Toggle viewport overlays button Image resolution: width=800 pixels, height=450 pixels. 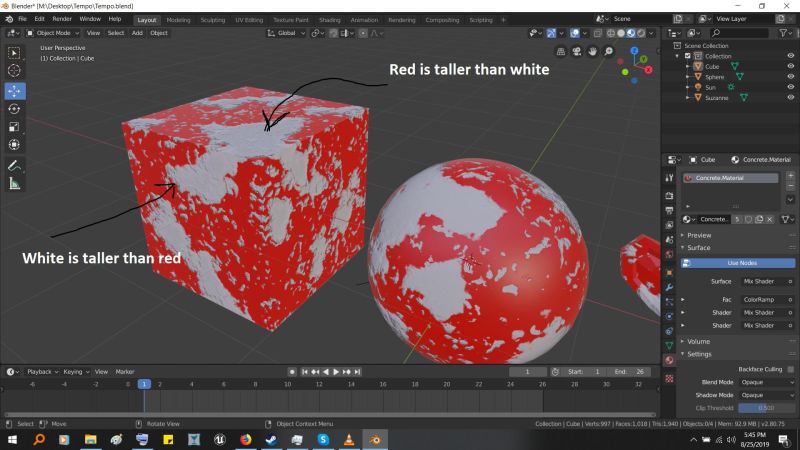pyautogui.click(x=574, y=33)
